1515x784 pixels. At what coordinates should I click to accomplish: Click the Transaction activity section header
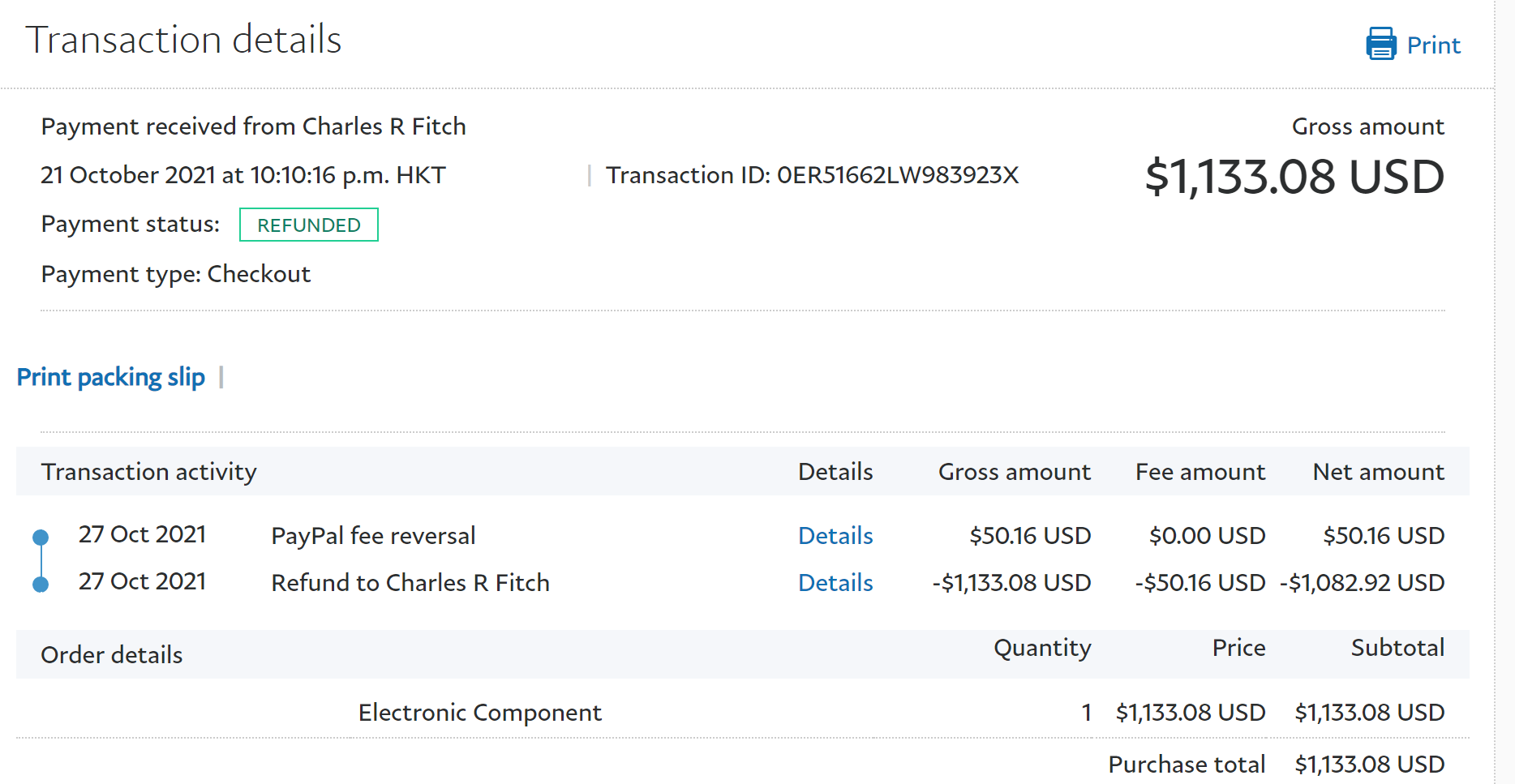(x=149, y=472)
